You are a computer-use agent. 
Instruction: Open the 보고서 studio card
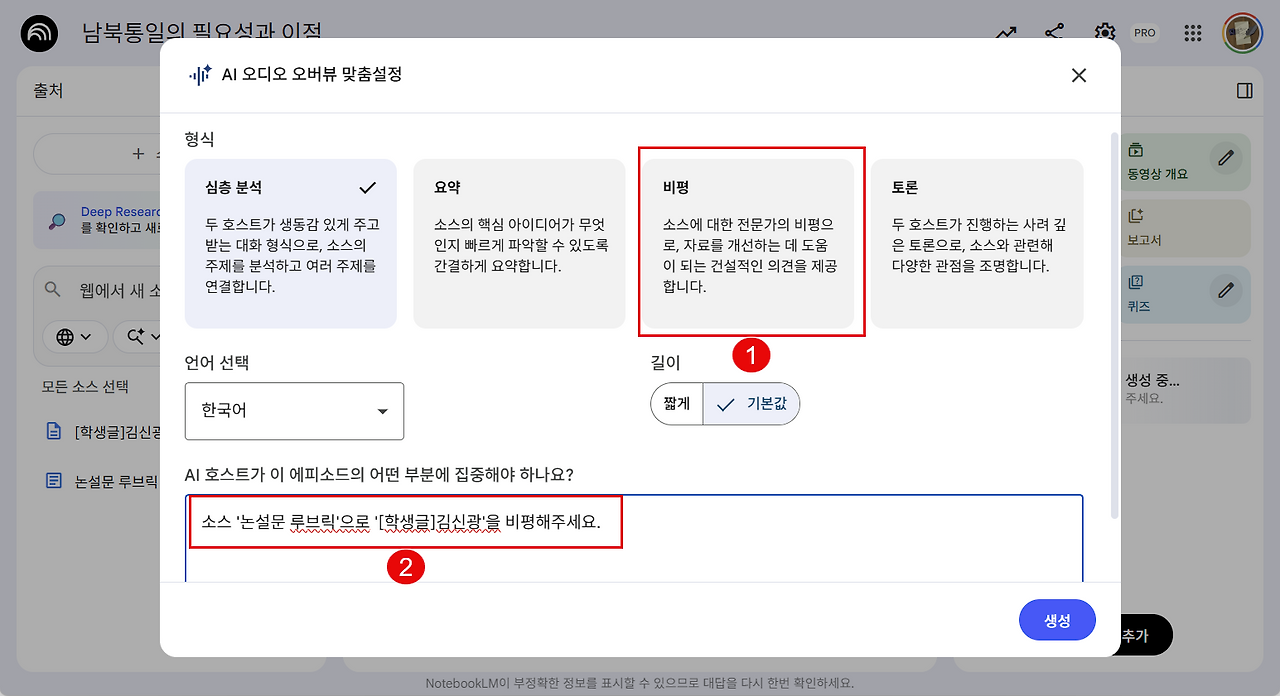[1185, 228]
